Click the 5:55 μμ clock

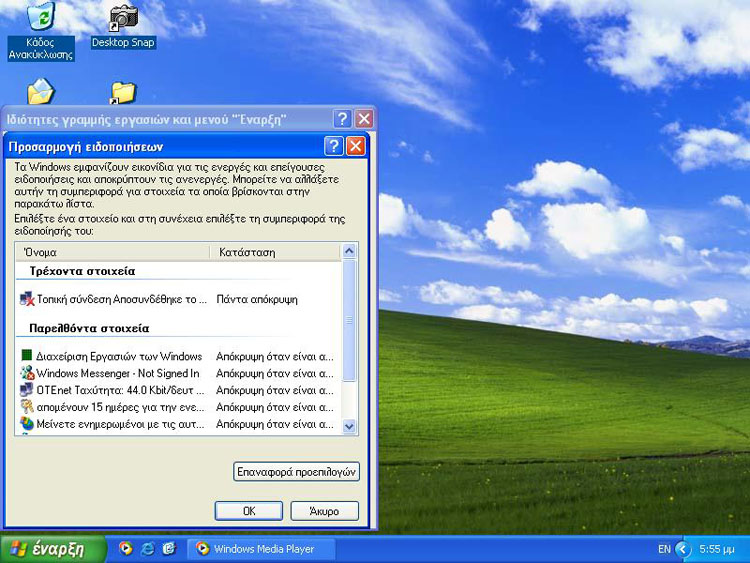pyautogui.click(x=717, y=549)
